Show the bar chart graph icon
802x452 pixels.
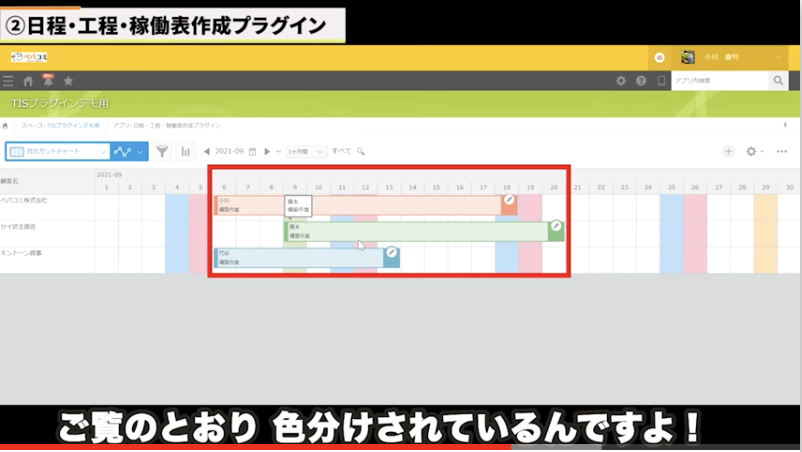185,151
